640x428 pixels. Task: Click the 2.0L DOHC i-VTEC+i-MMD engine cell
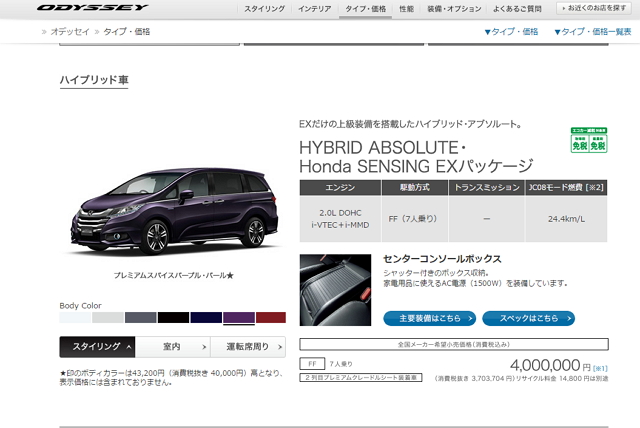point(340,219)
